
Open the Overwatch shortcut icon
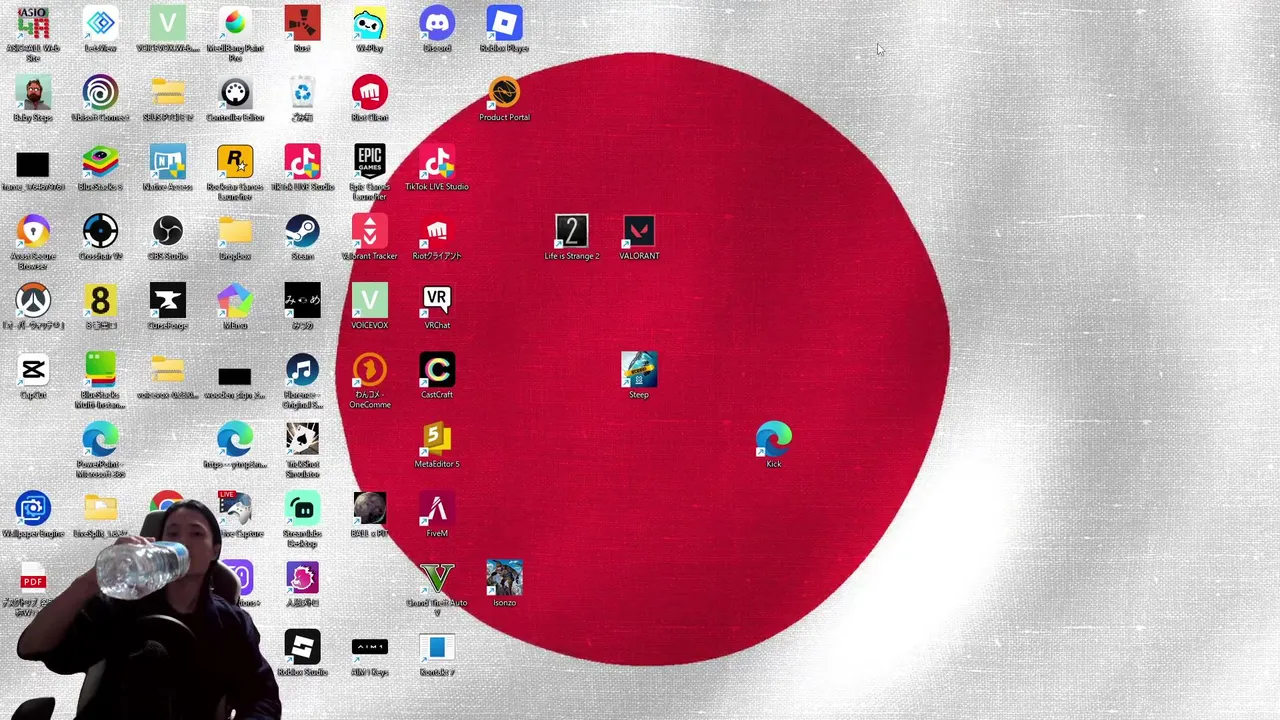click(33, 301)
